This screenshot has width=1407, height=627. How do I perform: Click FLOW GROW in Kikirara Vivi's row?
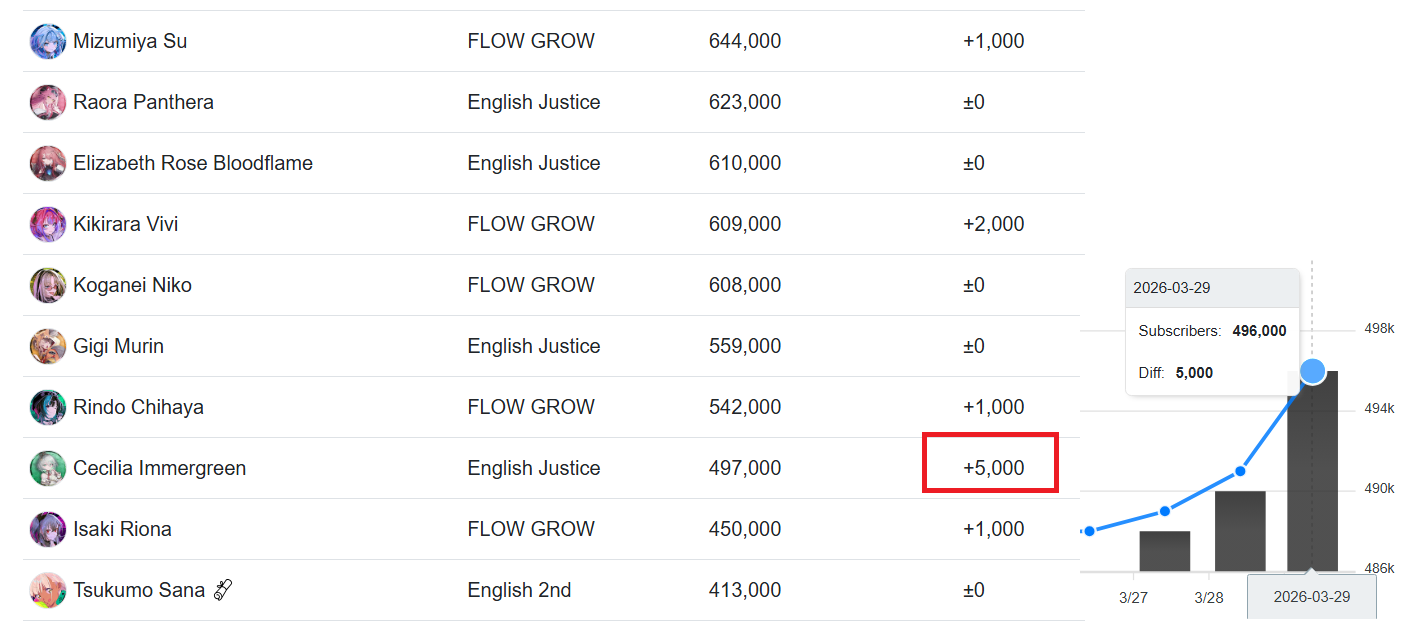coord(531,225)
